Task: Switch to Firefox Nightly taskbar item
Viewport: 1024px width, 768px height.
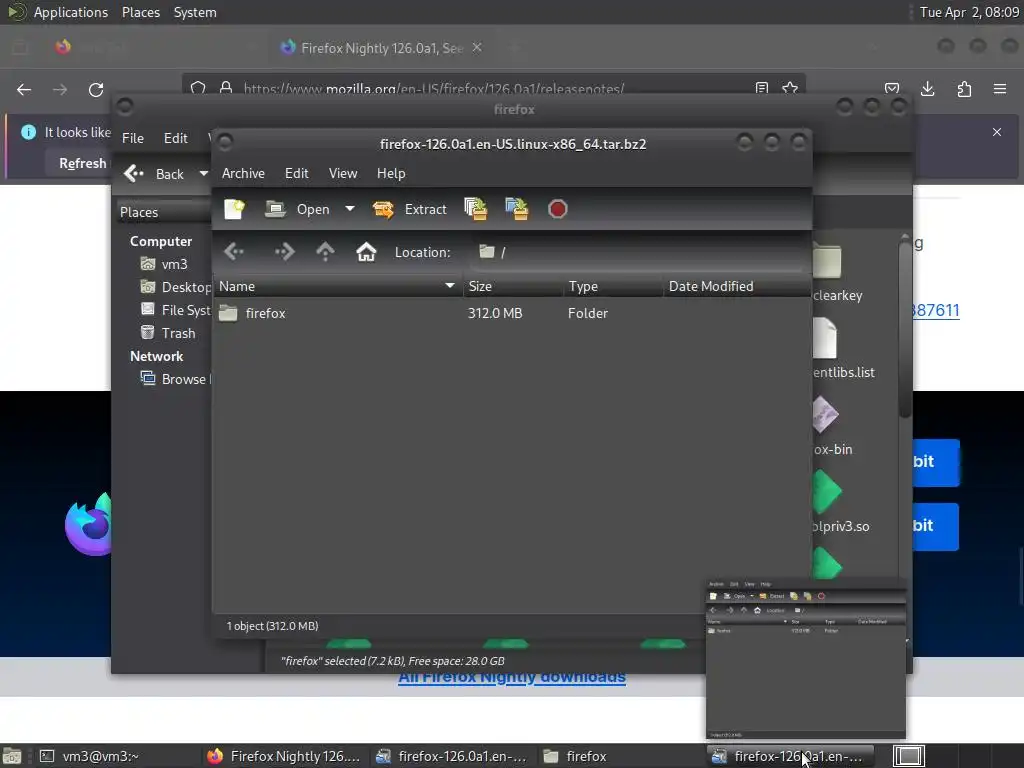Action: point(284,756)
